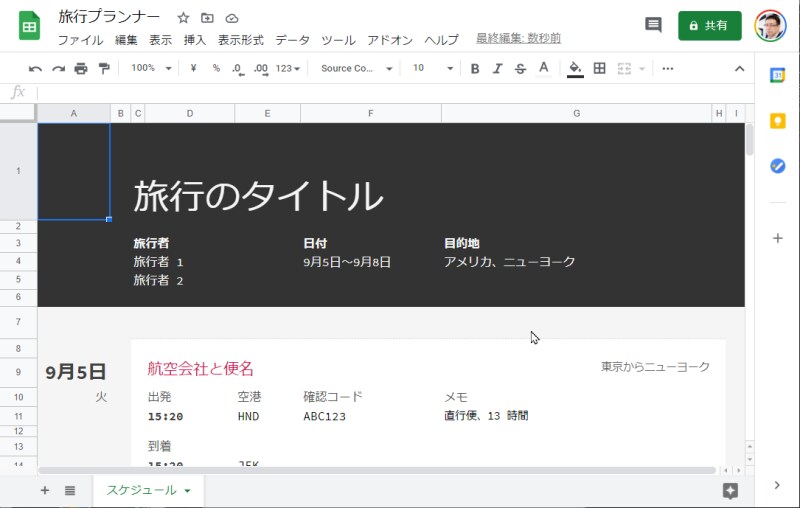The width and height of the screenshot is (800, 508).
Task: Collapse the menu bar with chevron
Action: click(x=739, y=68)
